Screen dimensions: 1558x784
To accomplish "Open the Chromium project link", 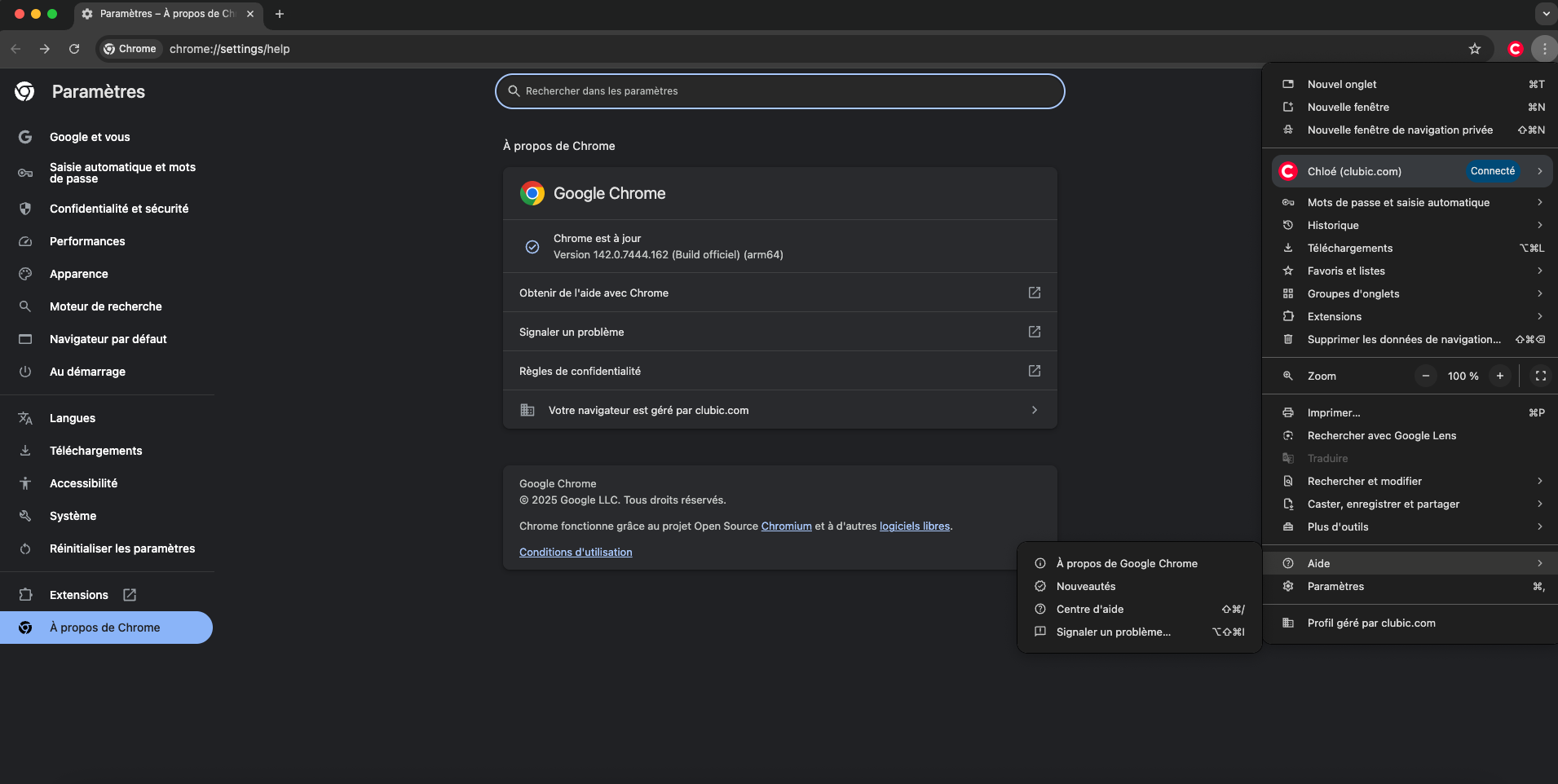I will click(x=786, y=526).
